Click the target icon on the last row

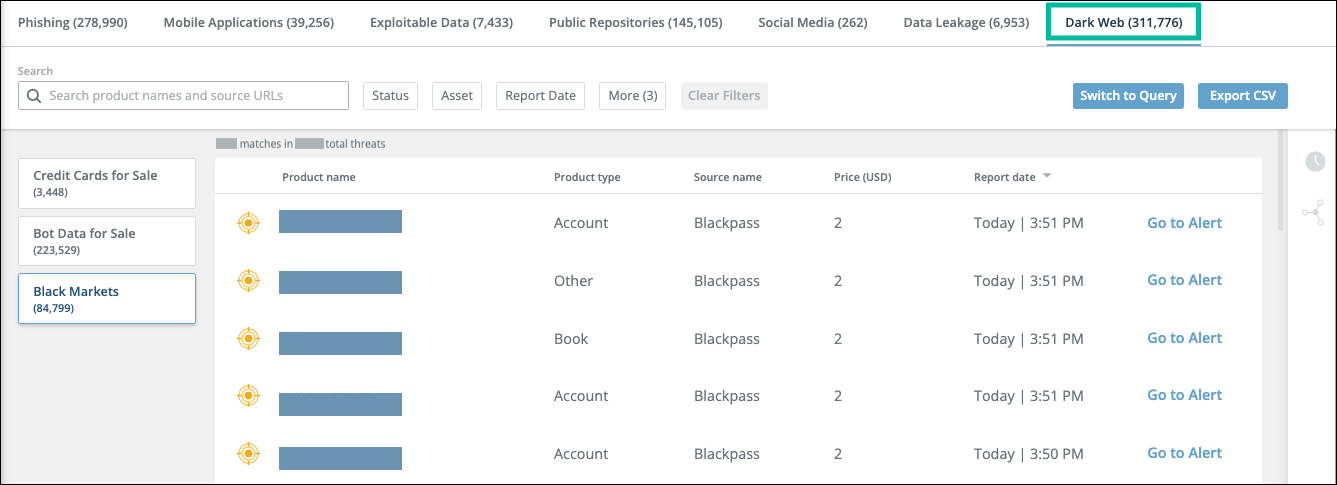[x=248, y=454]
